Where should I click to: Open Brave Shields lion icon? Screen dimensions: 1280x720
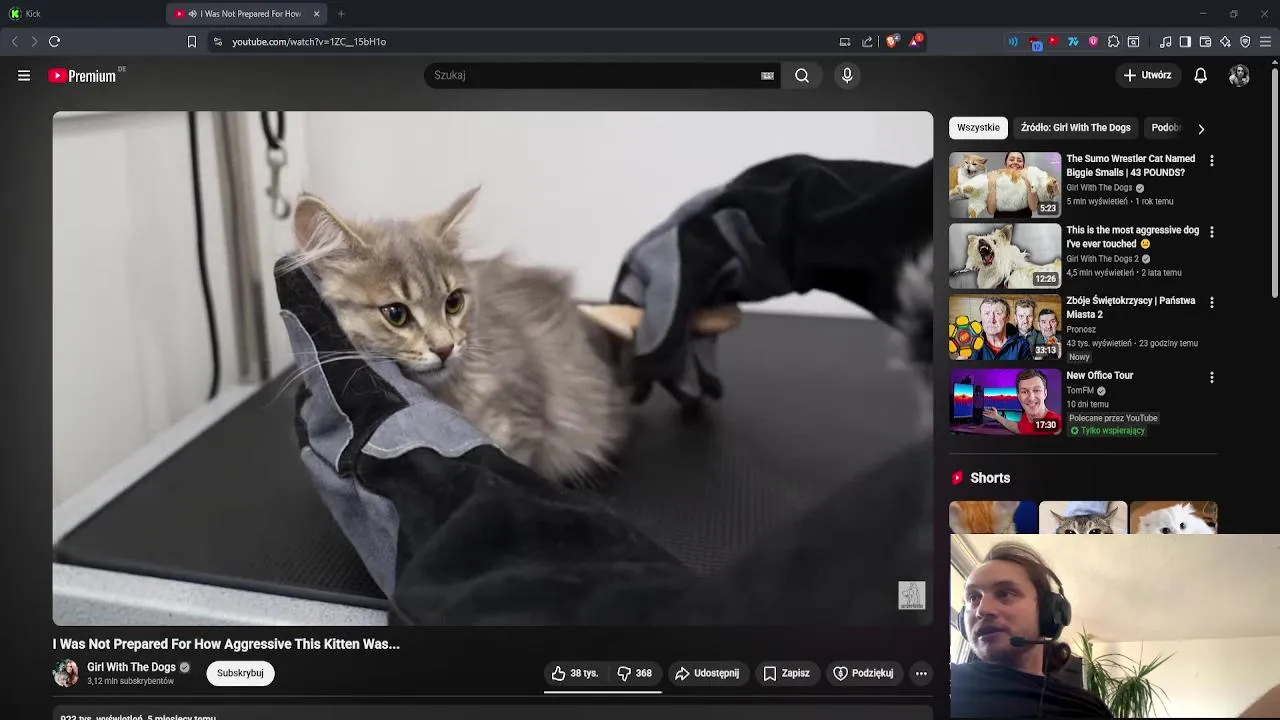892,41
